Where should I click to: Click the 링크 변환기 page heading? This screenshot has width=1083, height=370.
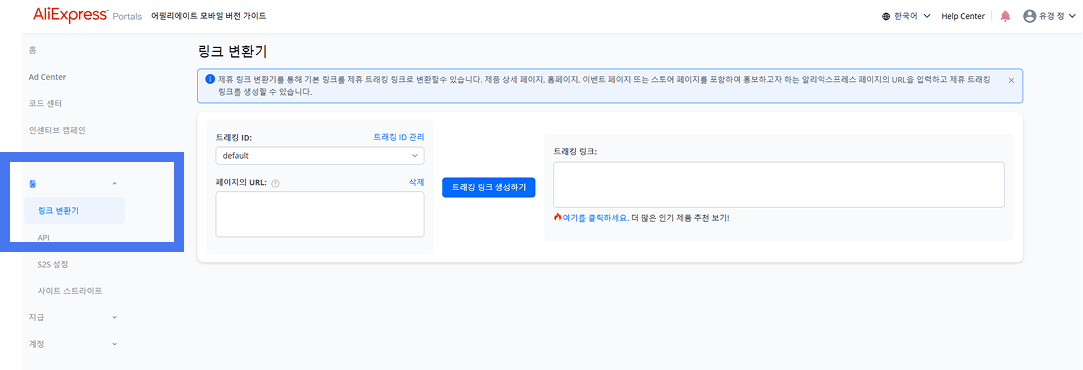click(232, 51)
